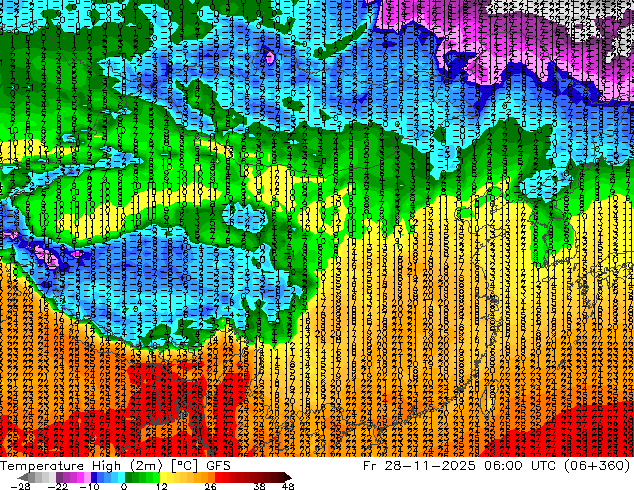The height and width of the screenshot is (490, 634).
Task: Click the "-10" legend label
Action: [x=89, y=486]
